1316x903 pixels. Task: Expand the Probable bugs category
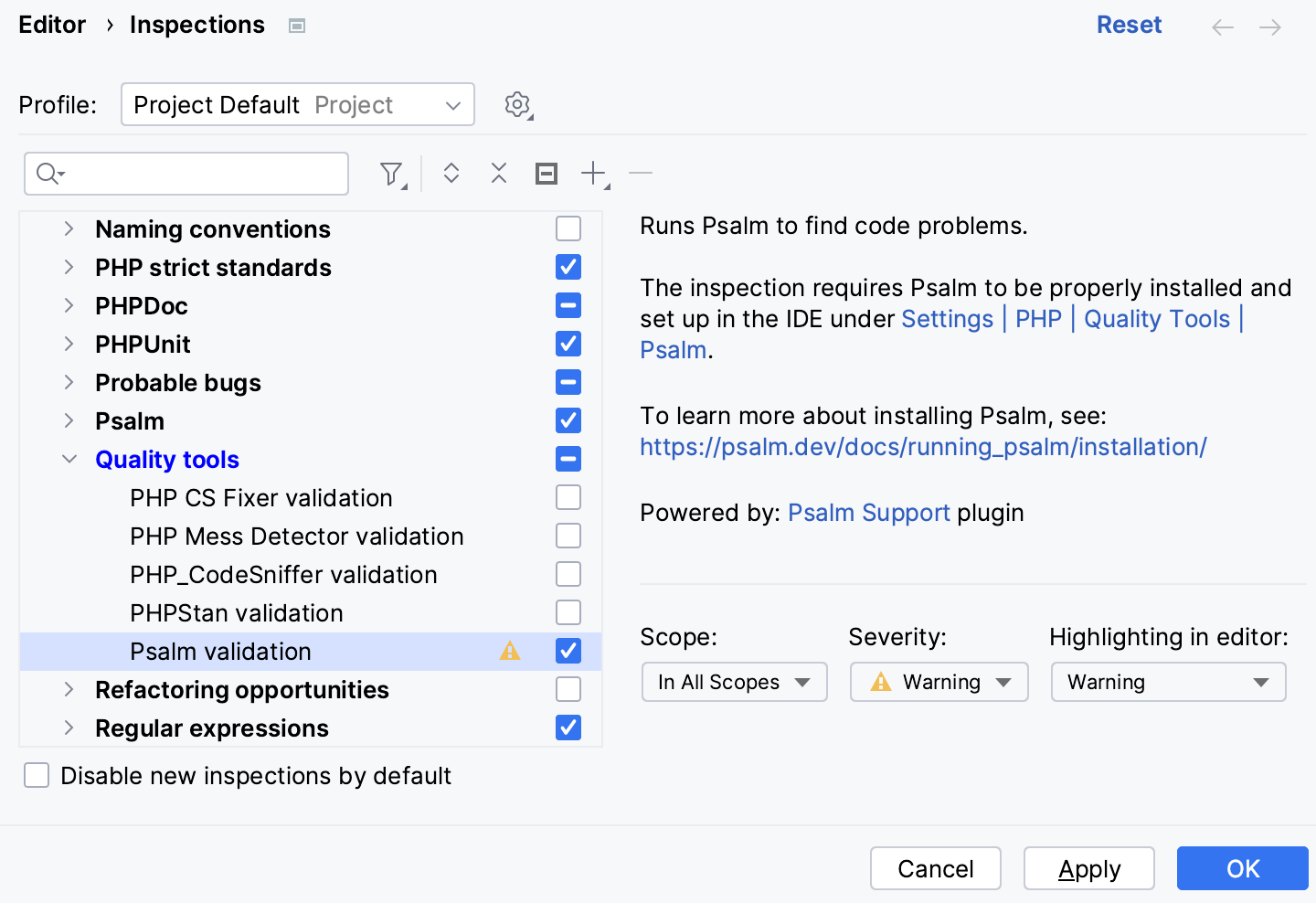[69, 382]
